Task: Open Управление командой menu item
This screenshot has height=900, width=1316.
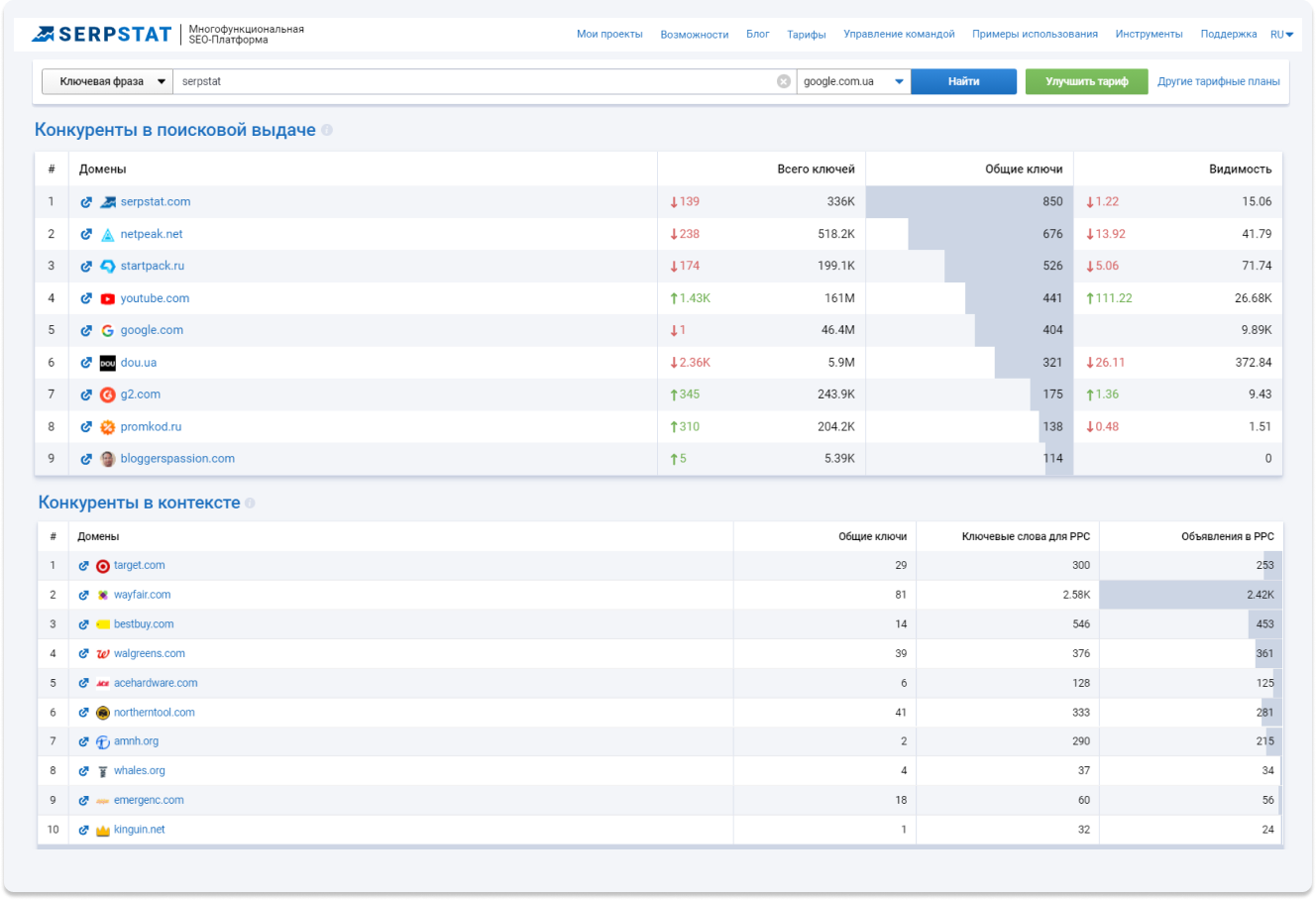Action: [899, 35]
